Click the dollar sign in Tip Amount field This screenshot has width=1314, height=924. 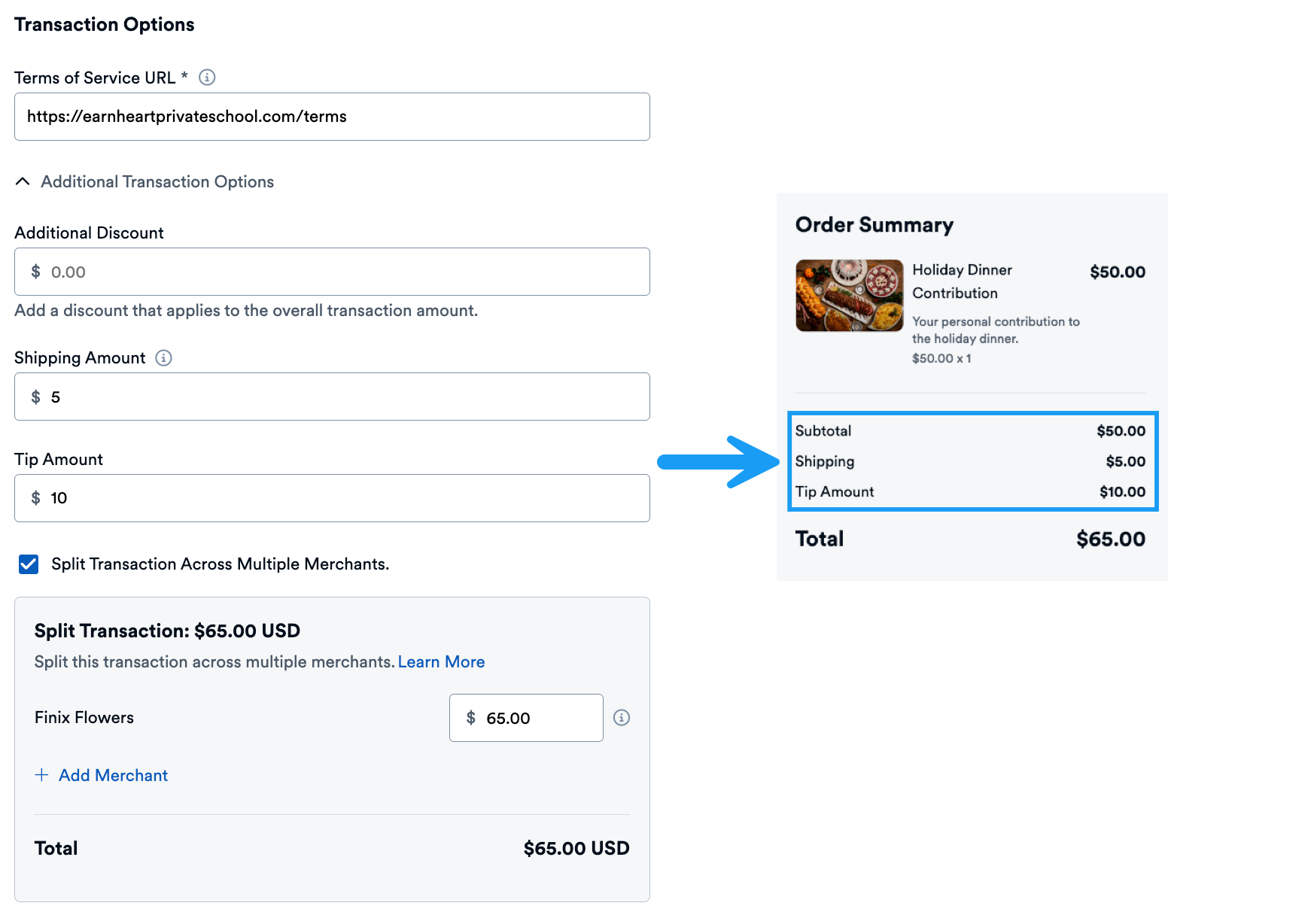click(x=35, y=498)
